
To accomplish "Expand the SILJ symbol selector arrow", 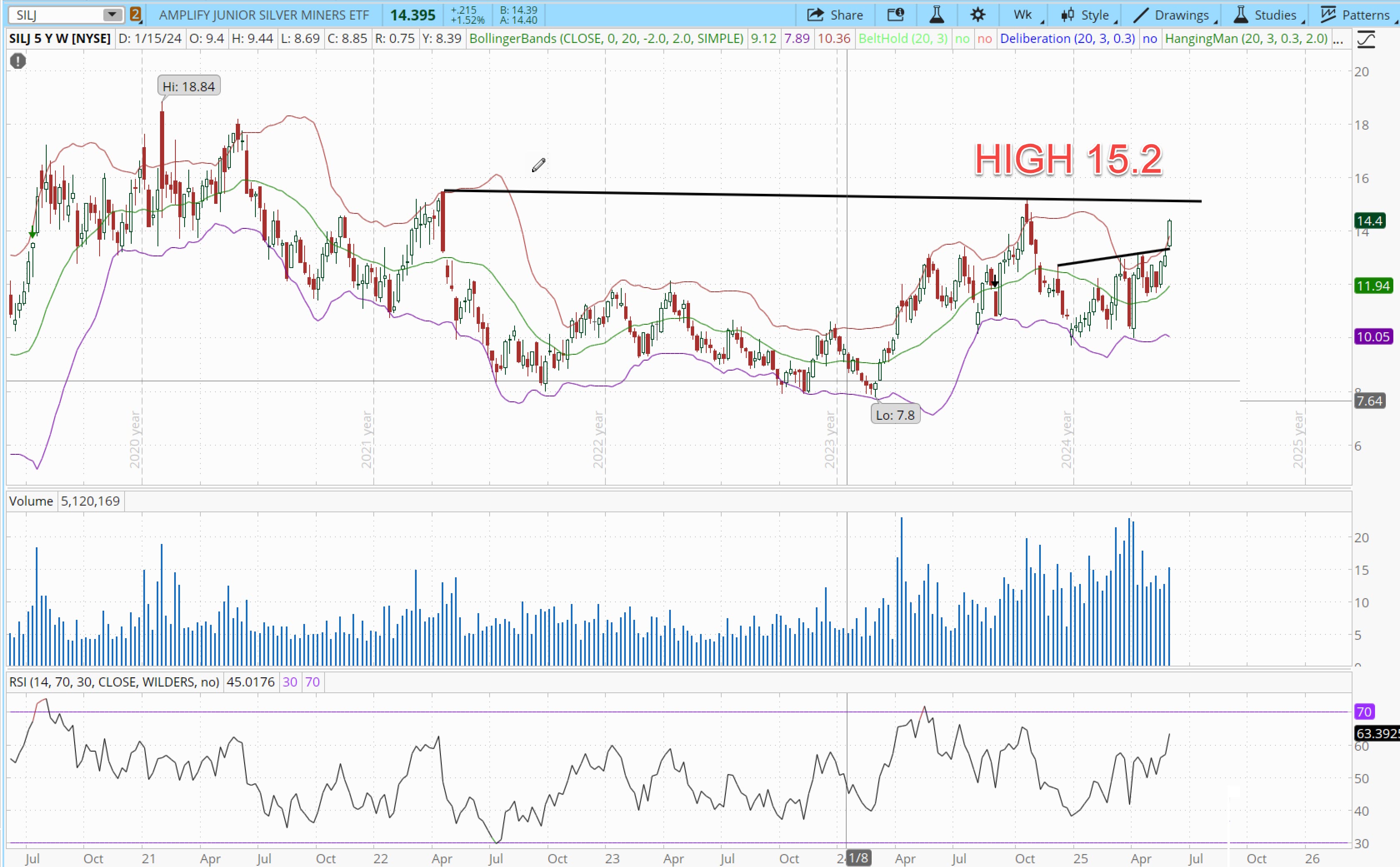I will [x=112, y=14].
